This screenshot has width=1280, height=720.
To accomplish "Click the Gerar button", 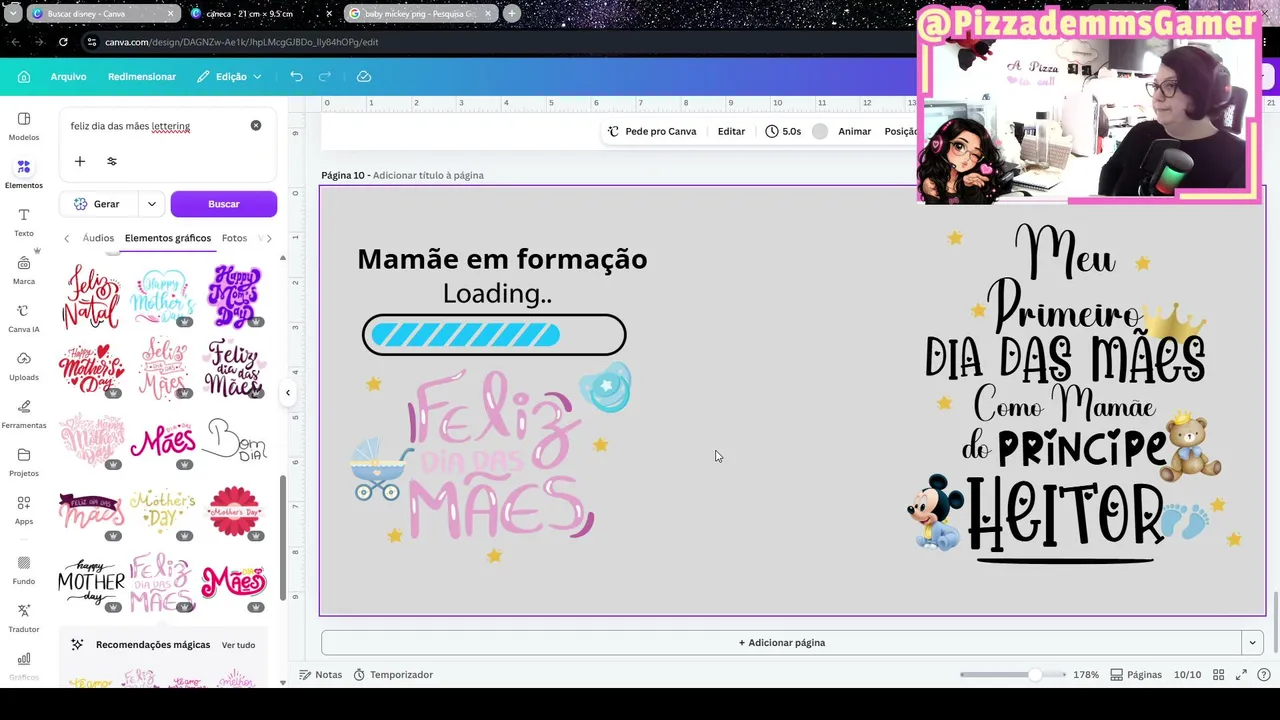I will [x=98, y=204].
